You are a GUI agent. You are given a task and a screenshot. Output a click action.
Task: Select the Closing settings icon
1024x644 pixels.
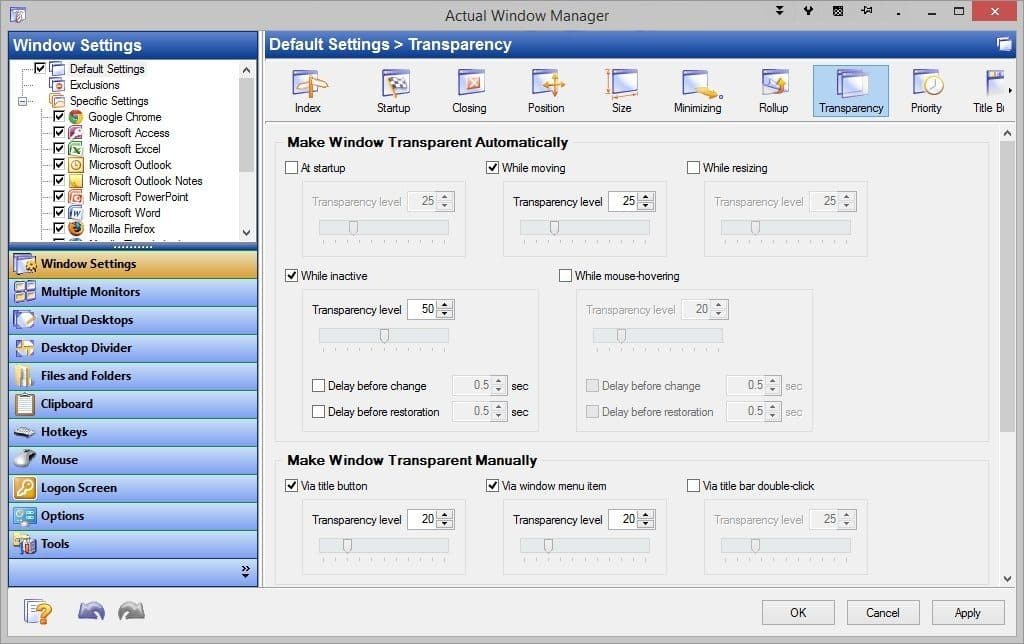click(470, 88)
